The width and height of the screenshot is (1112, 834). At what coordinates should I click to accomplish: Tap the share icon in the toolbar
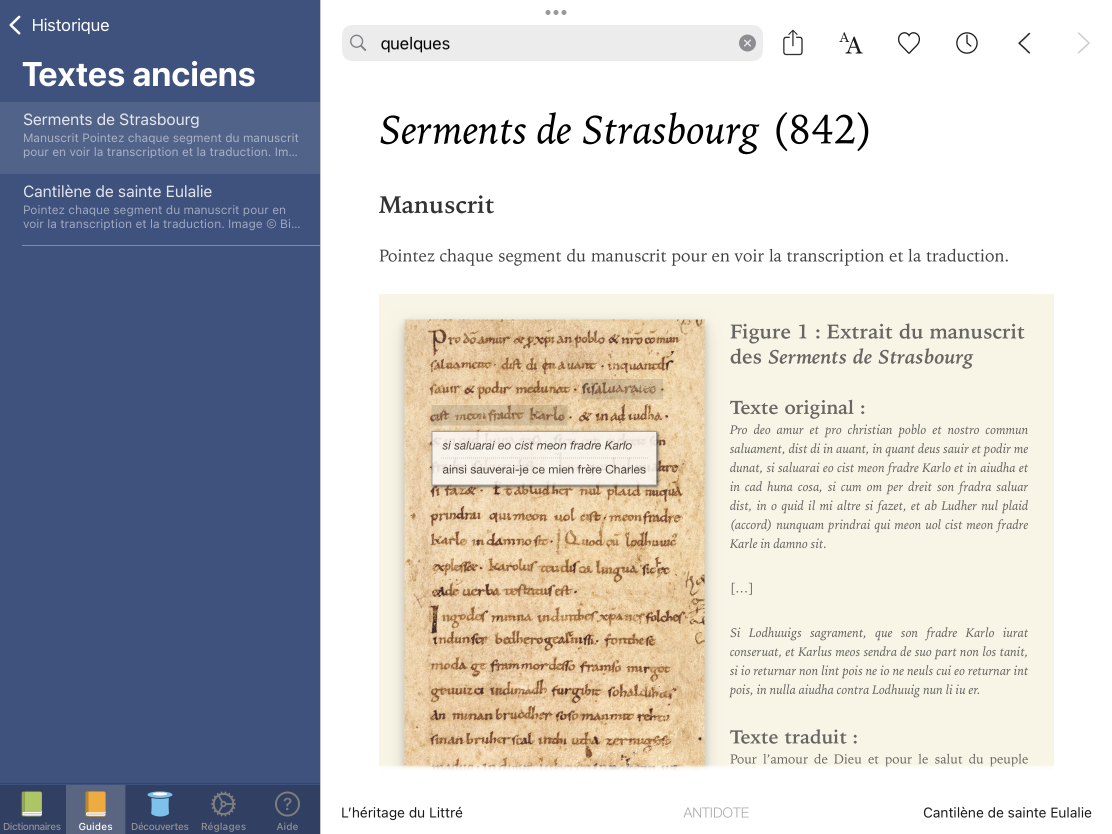pyautogui.click(x=793, y=43)
